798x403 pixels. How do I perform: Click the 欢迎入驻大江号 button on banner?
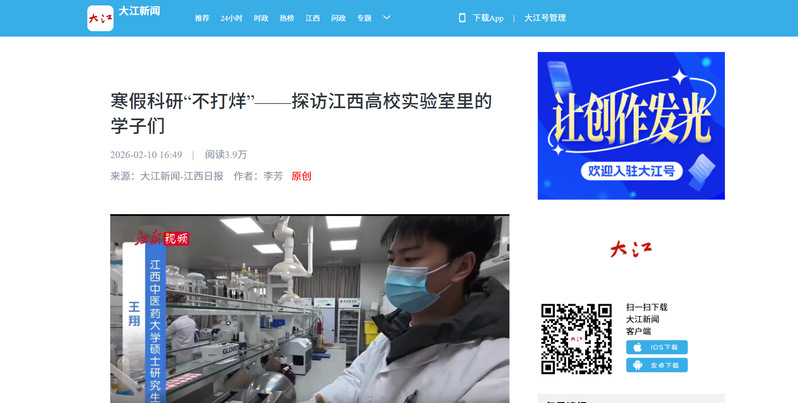coord(632,171)
